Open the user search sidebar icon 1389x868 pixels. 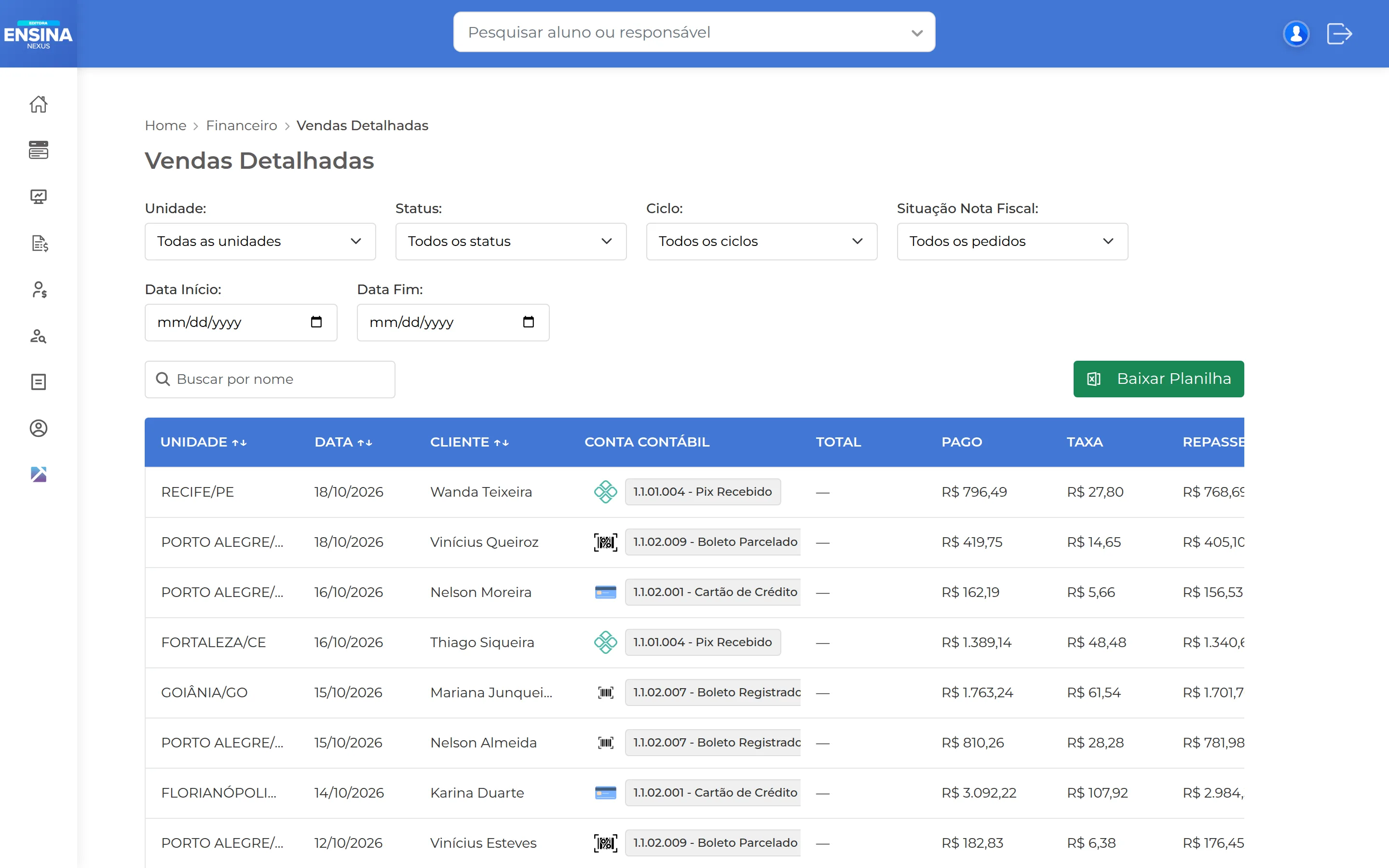(39, 336)
